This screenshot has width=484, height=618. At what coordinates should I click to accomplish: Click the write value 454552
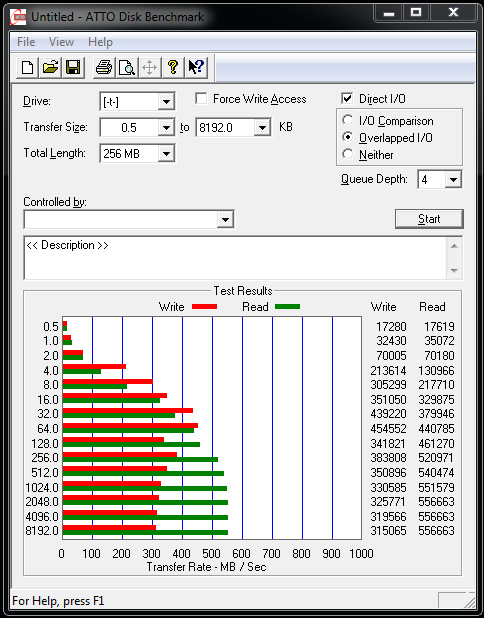[x=388, y=428]
